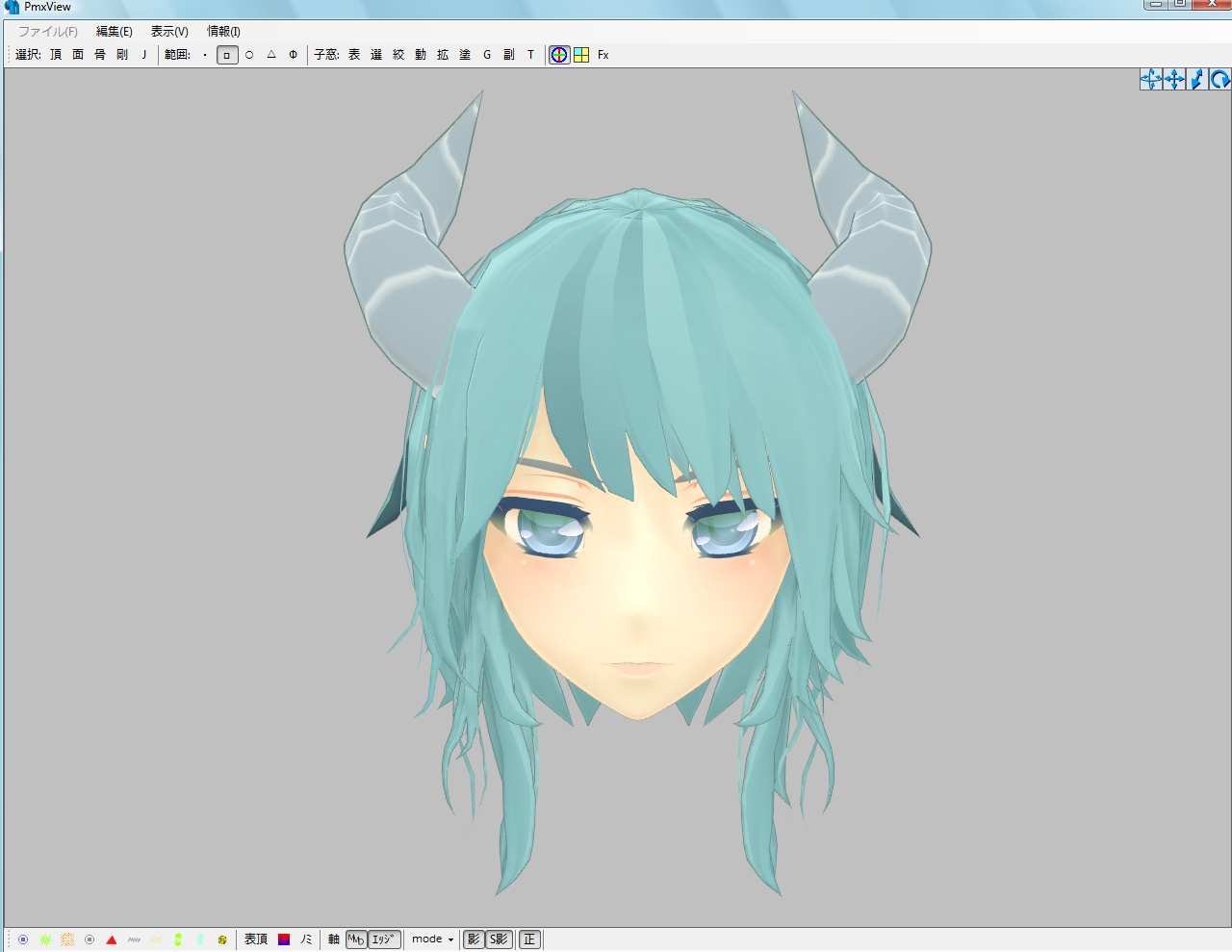Toggle bone selection 骨
Viewport: 1232px width, 952px height.
(100, 55)
